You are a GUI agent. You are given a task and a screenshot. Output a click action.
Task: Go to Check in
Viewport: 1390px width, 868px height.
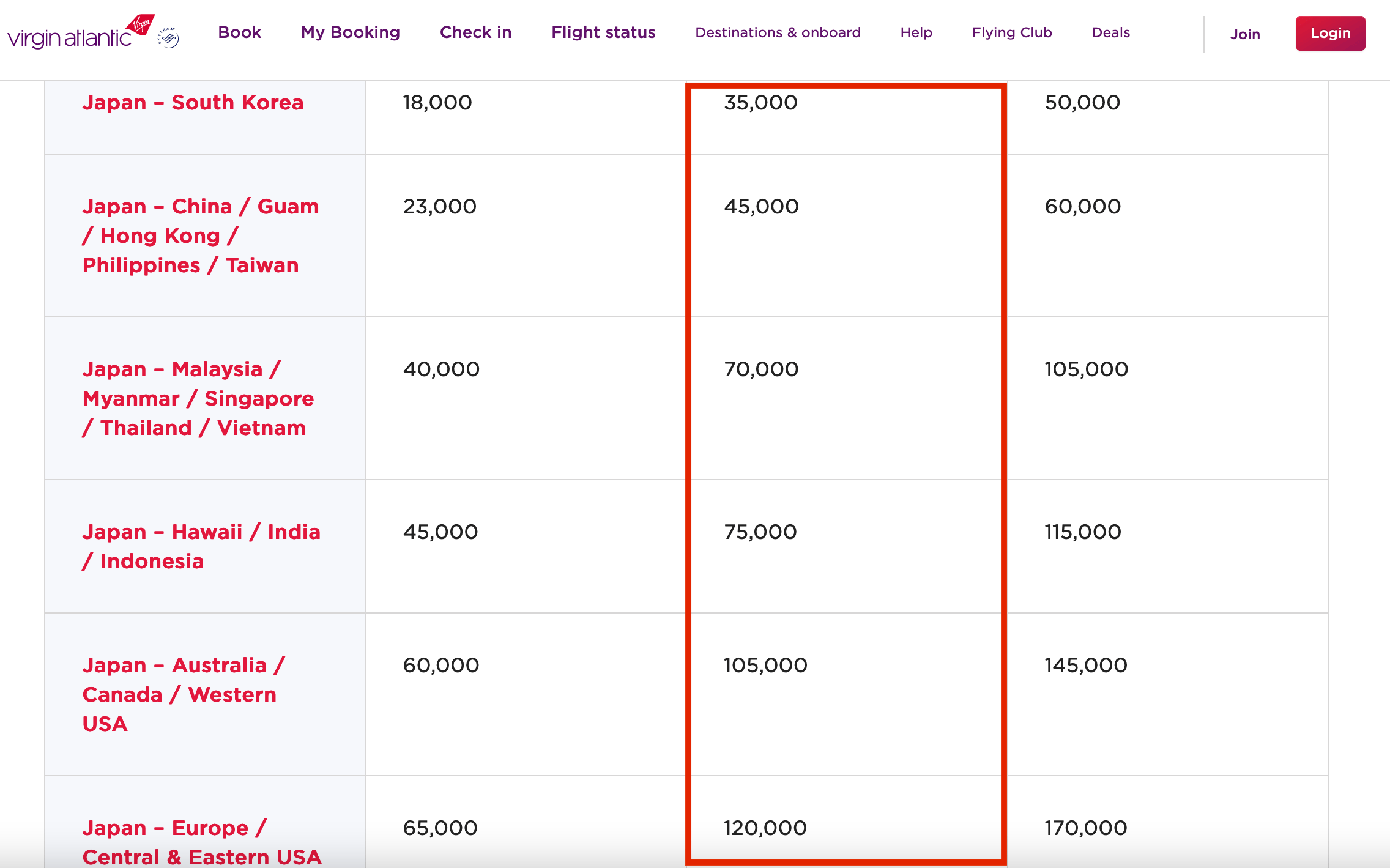475,32
